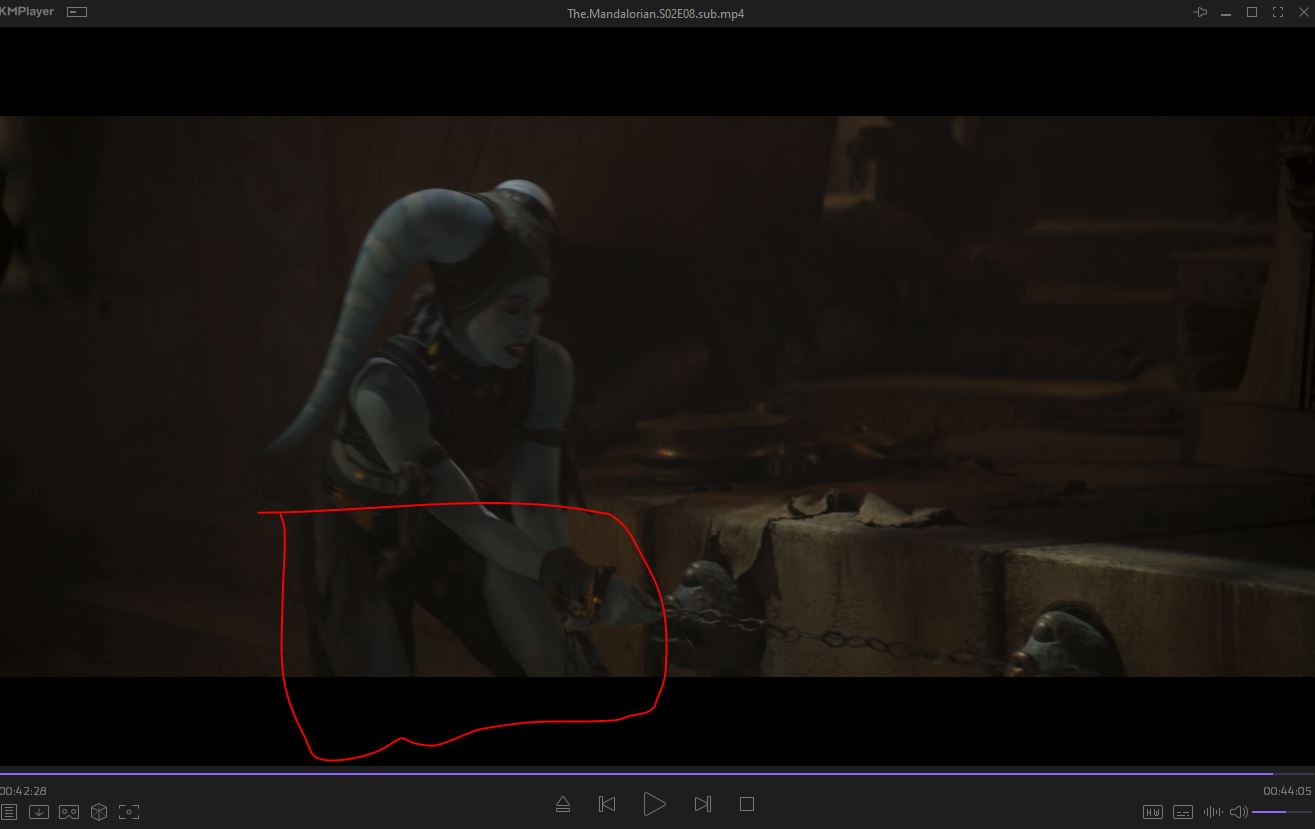Click the download video icon
1315x829 pixels.
pyautogui.click(x=38, y=812)
